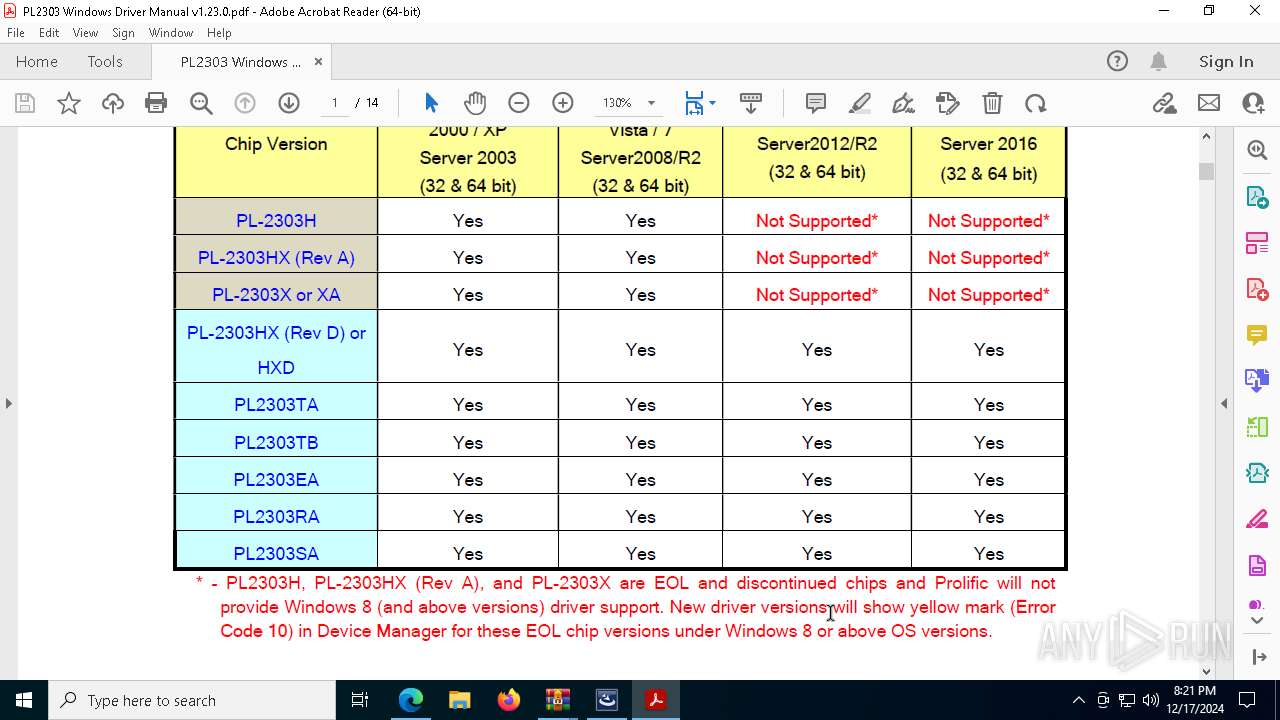Select the PL-2303HX (Rev A) cell
Screen dimensions: 1280x720
(x=276, y=258)
